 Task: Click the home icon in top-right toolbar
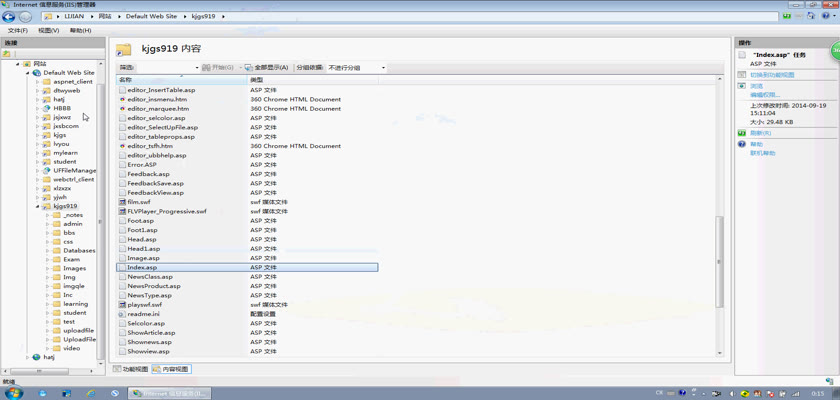pyautogui.click(x=814, y=17)
